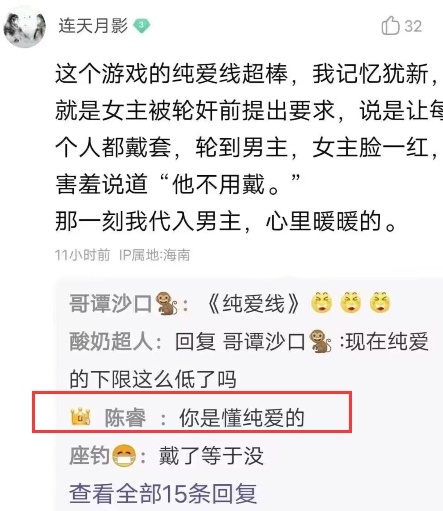Tap the IP属地:海南 location label
Viewport: 443px width, 511px height.
[155, 255]
